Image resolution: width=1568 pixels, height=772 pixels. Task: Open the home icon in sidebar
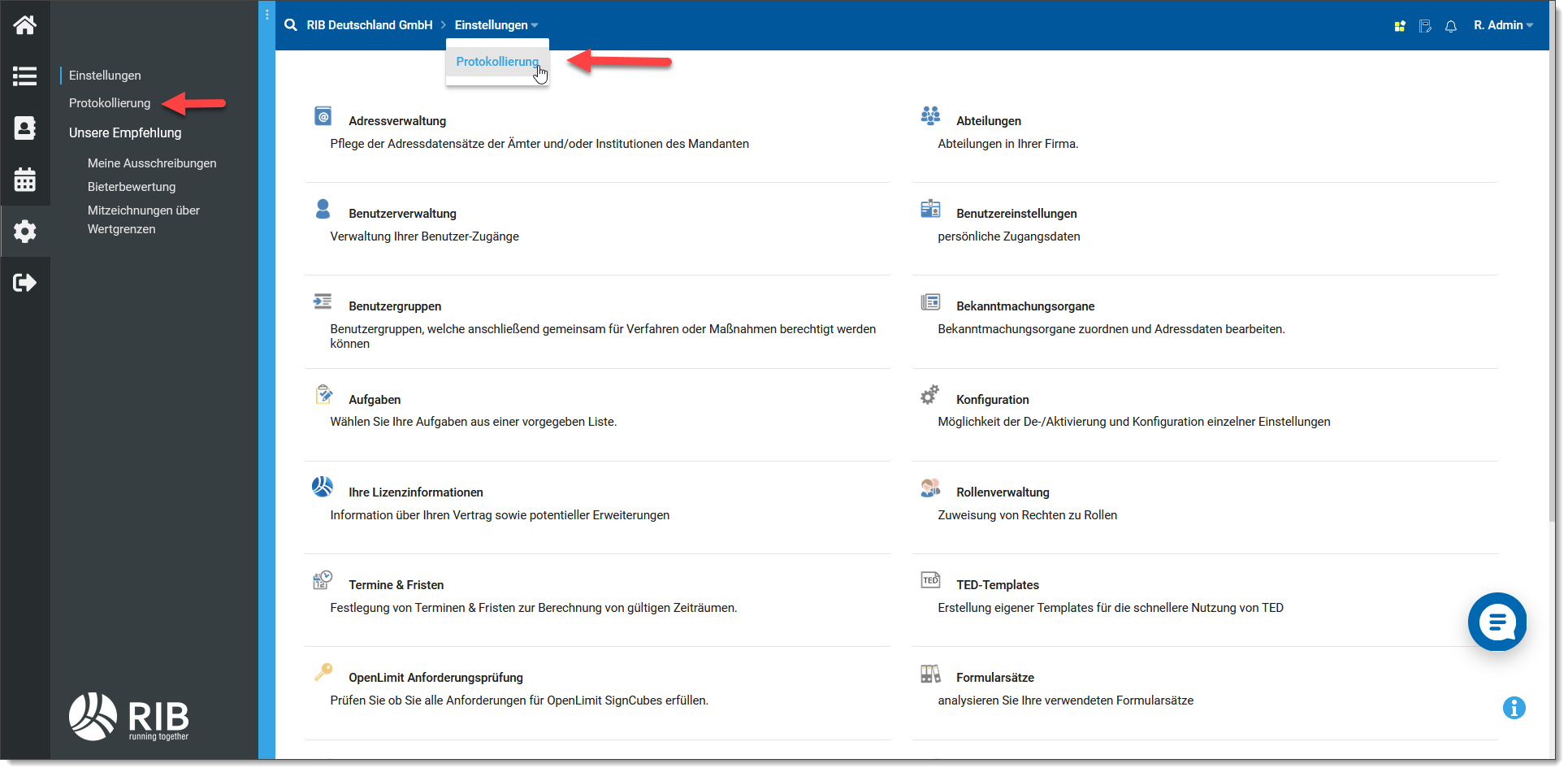24,25
